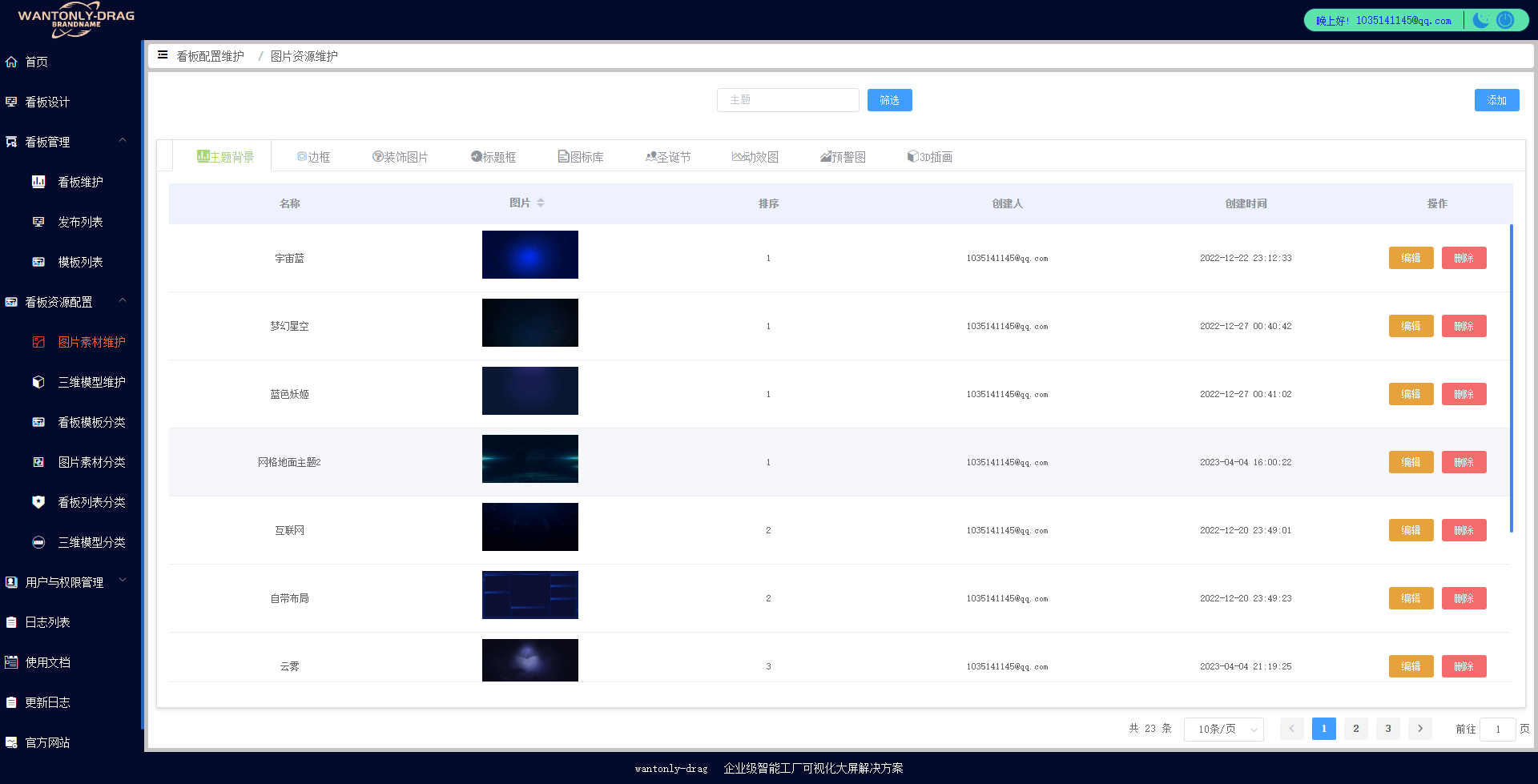Click the 官方网站 icon
Image resolution: width=1538 pixels, height=784 pixels.
pos(11,742)
